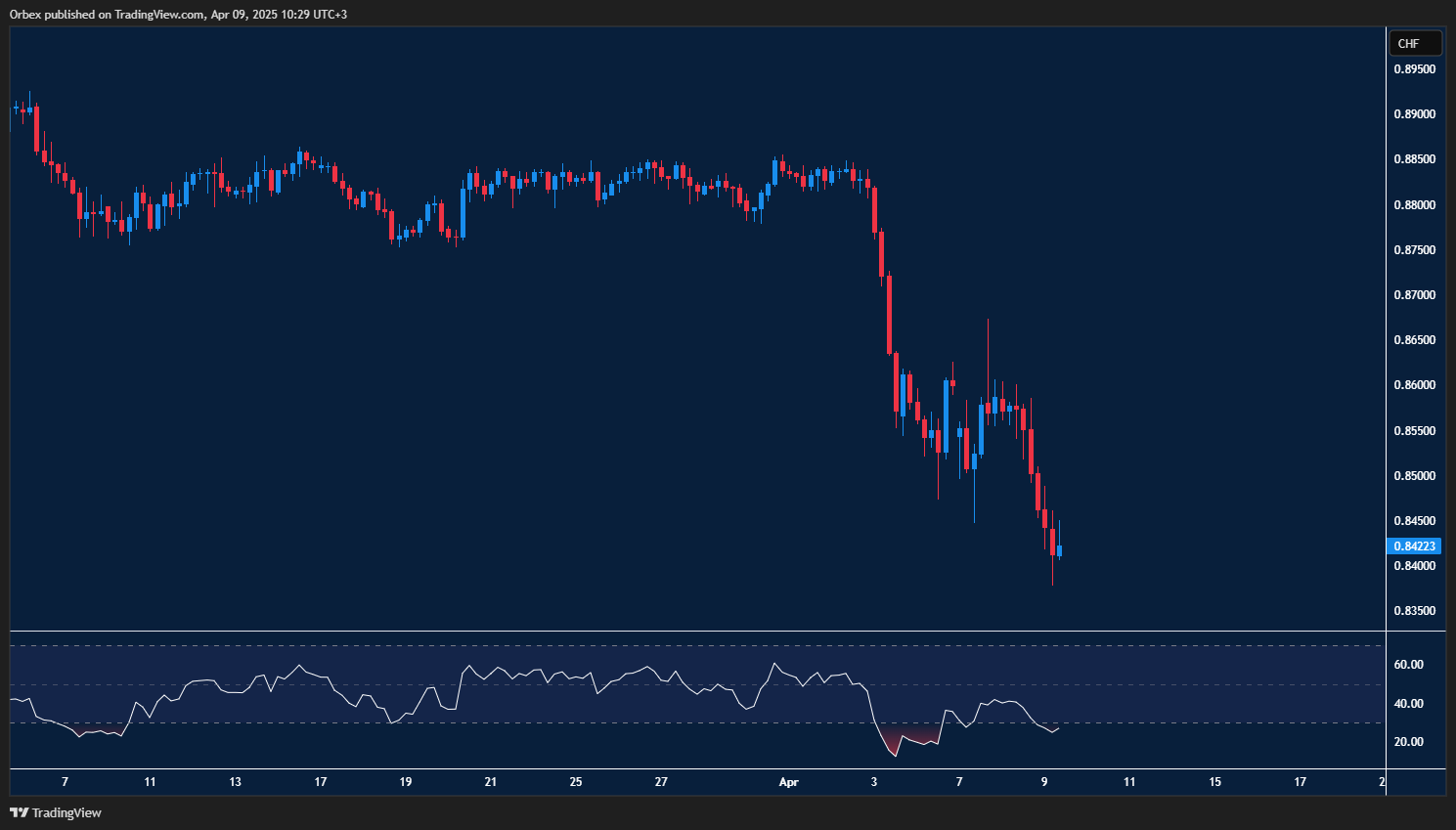Toggle the RSI middle band dashed line
Screen dimensions: 1456x830
tap(684, 684)
